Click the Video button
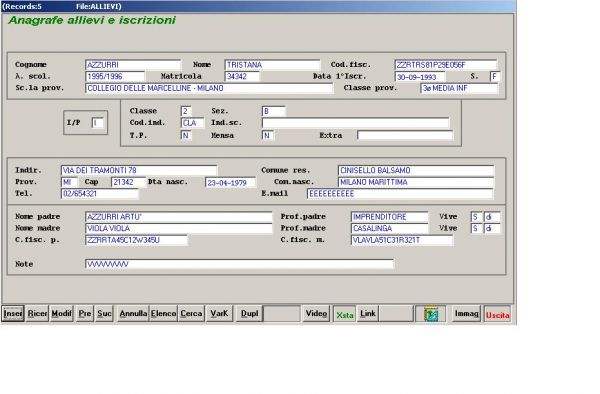The height and width of the screenshot is (394, 600). (x=316, y=314)
